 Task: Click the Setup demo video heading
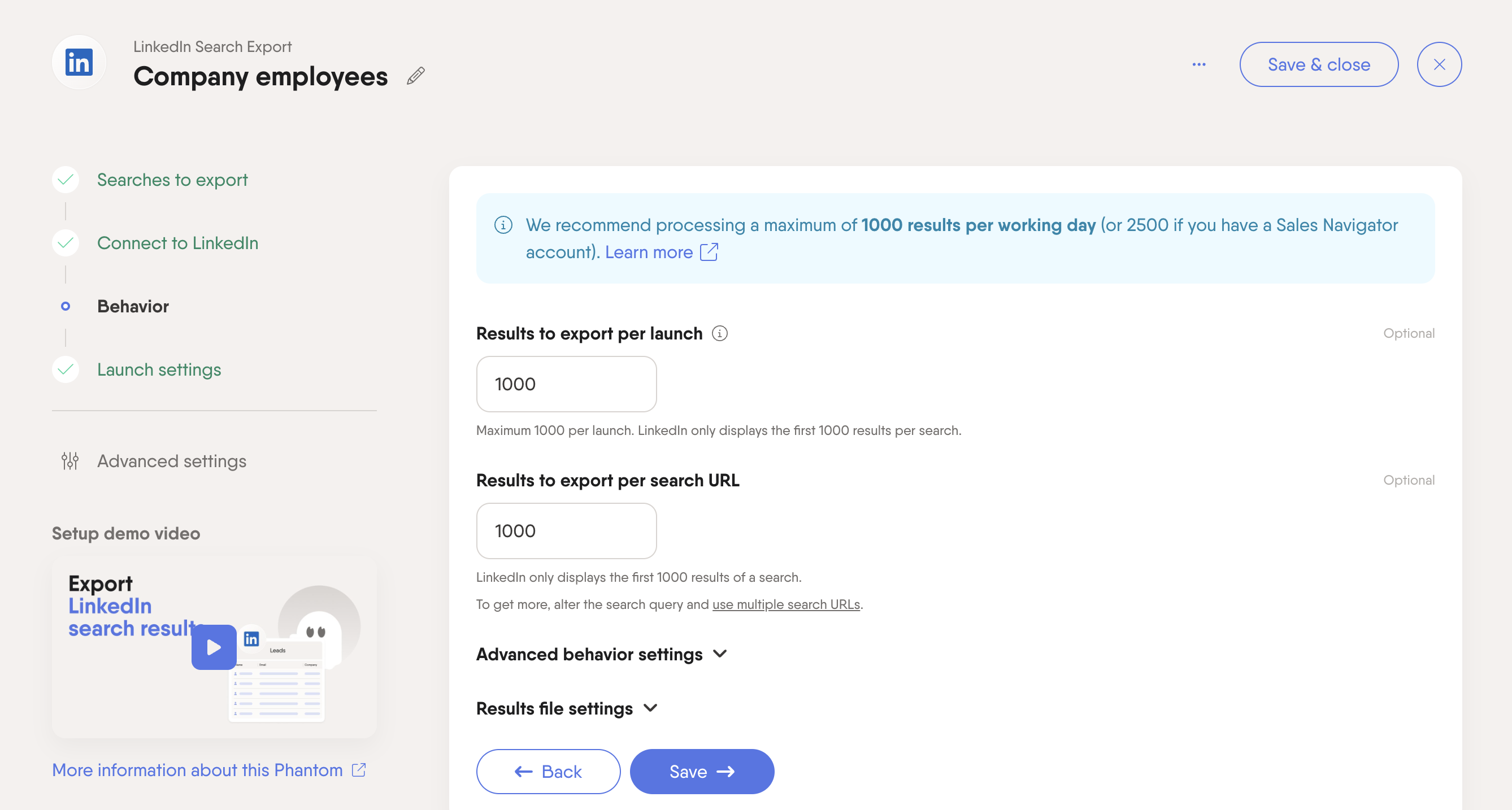(x=126, y=534)
